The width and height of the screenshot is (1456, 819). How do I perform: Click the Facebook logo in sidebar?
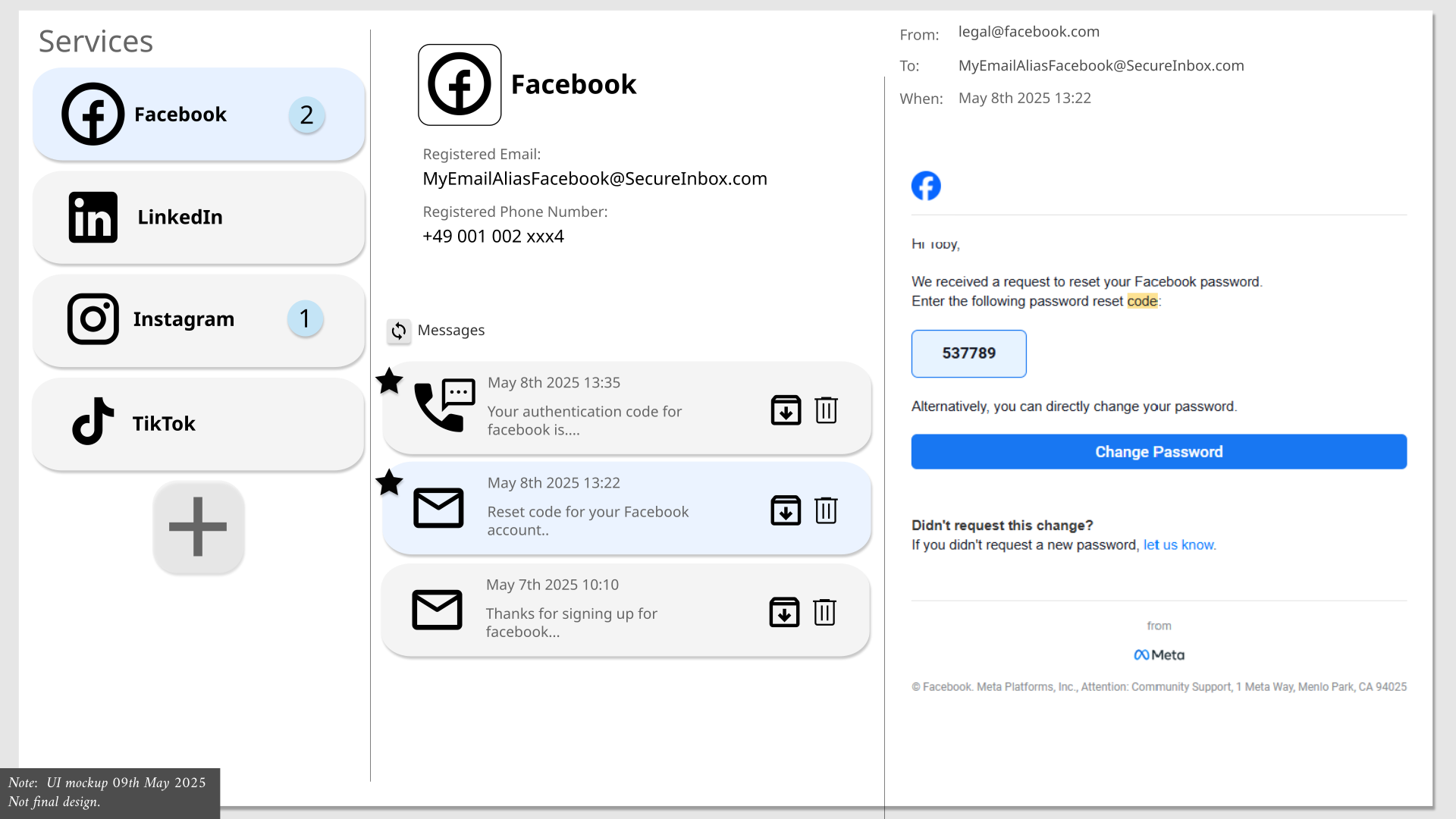pyautogui.click(x=93, y=114)
